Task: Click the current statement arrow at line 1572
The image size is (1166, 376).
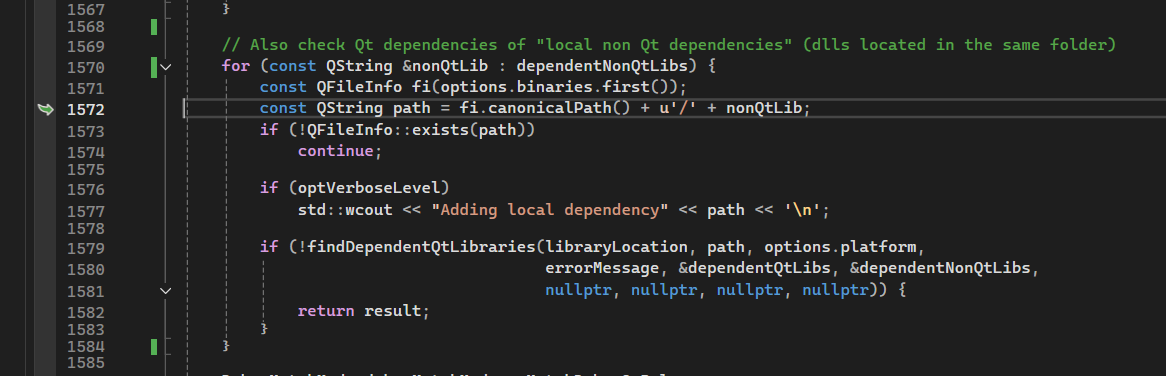Action: (45, 109)
